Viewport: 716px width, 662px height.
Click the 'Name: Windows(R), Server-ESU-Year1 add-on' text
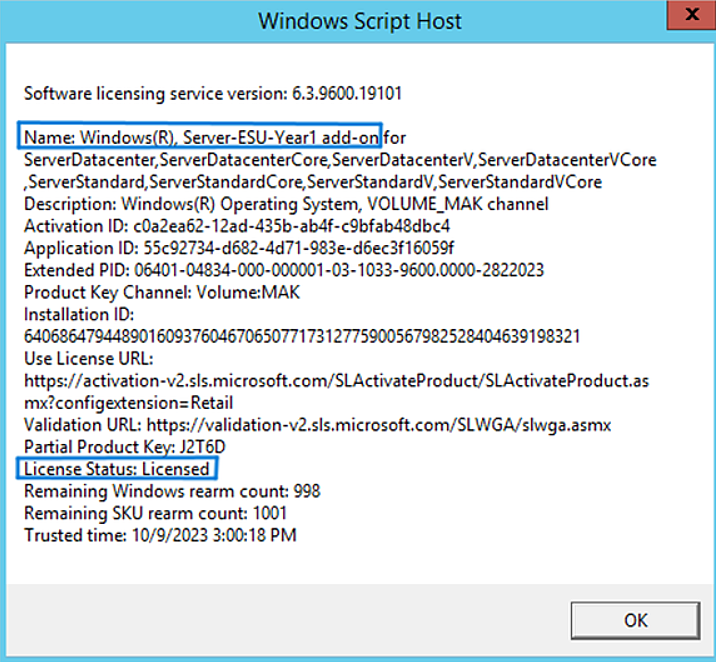click(x=201, y=137)
